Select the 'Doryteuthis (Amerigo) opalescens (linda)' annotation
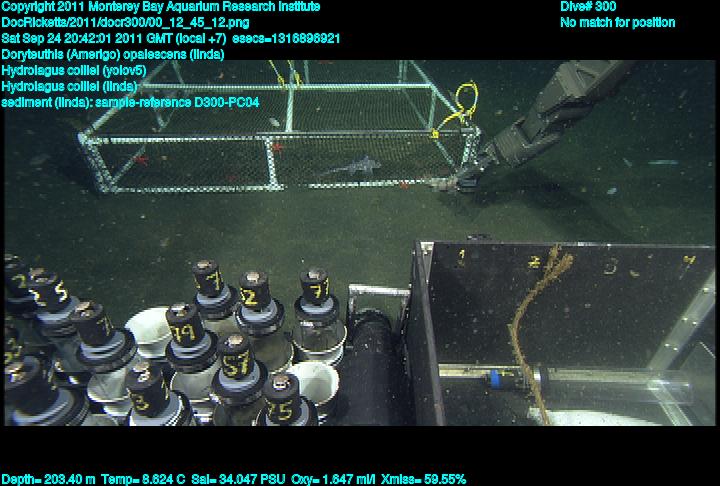The height and width of the screenshot is (486, 720). point(113,54)
